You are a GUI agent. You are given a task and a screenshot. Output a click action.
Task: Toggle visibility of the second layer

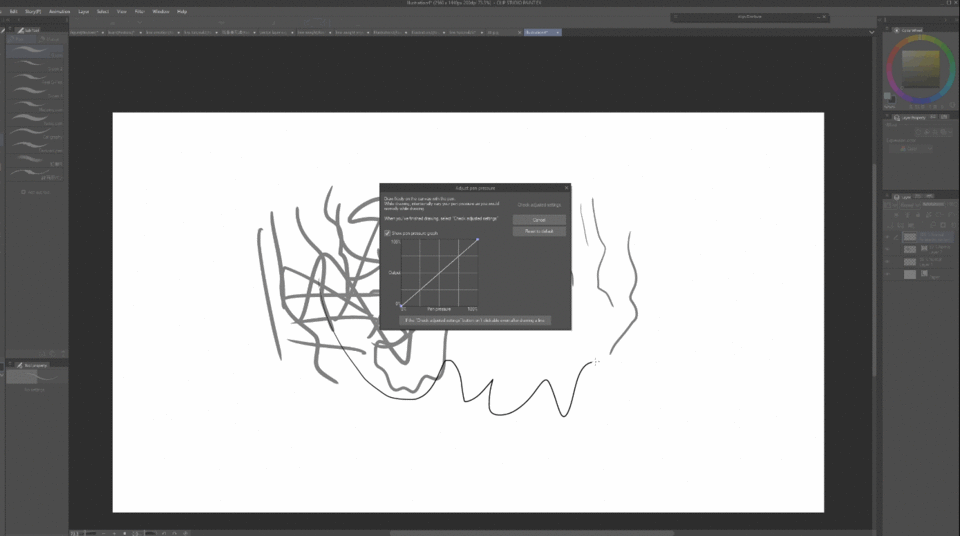tap(888, 249)
